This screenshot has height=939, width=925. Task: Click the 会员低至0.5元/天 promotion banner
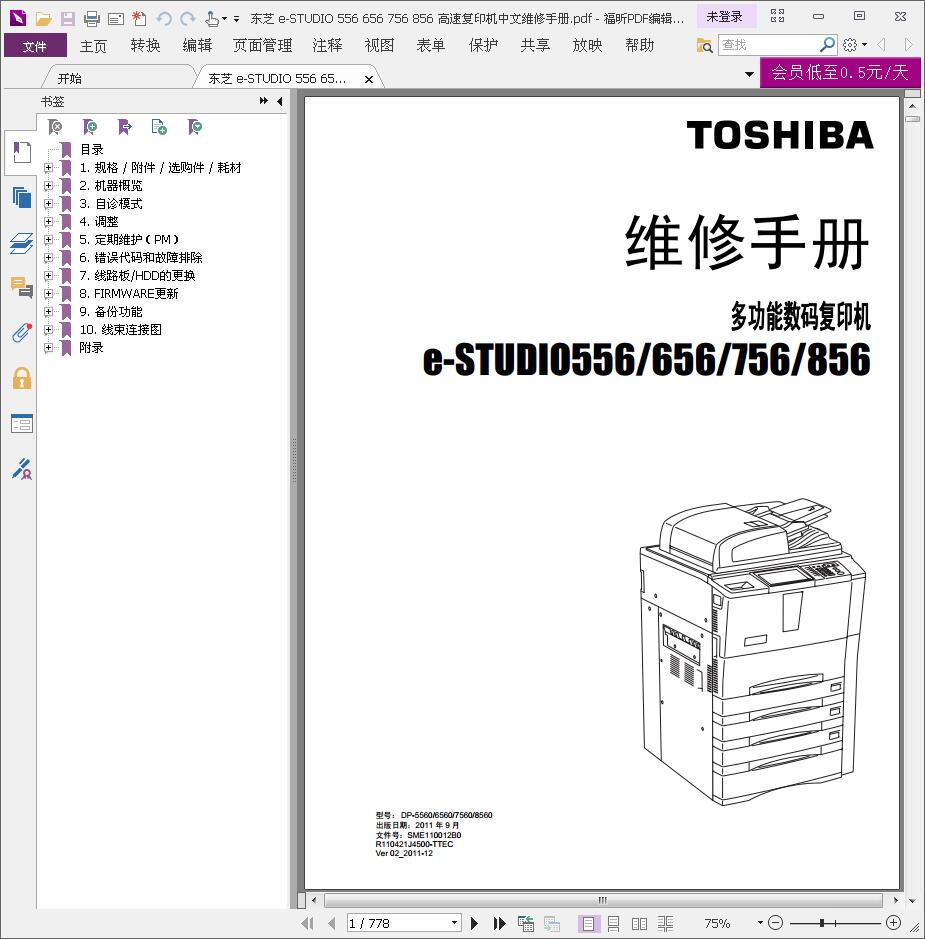[840, 72]
